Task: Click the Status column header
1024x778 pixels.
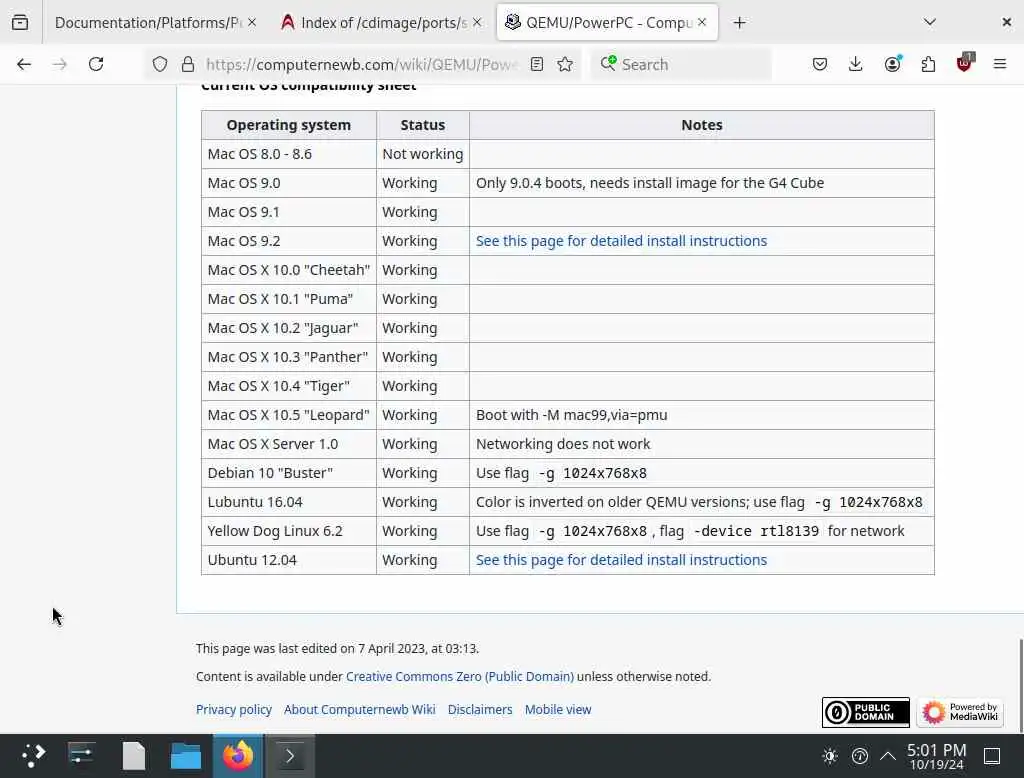Action: pos(423,125)
